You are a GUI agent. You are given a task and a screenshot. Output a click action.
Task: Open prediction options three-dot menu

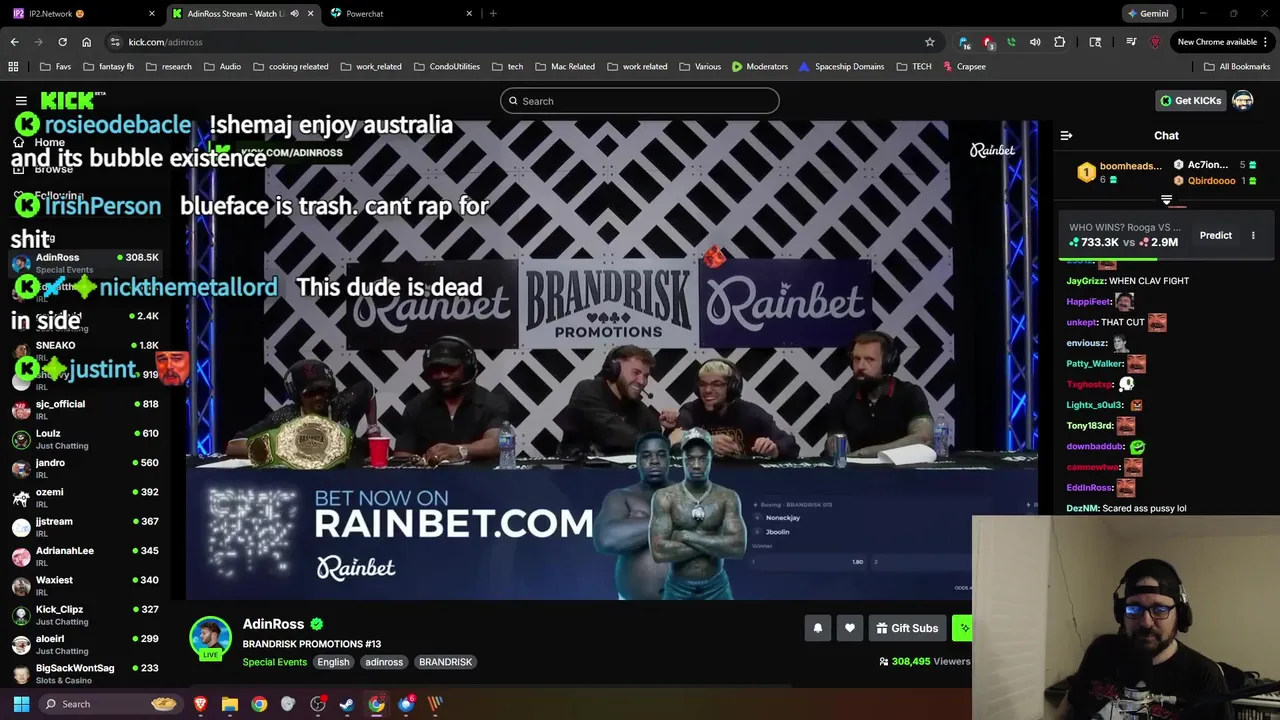pos(1253,236)
